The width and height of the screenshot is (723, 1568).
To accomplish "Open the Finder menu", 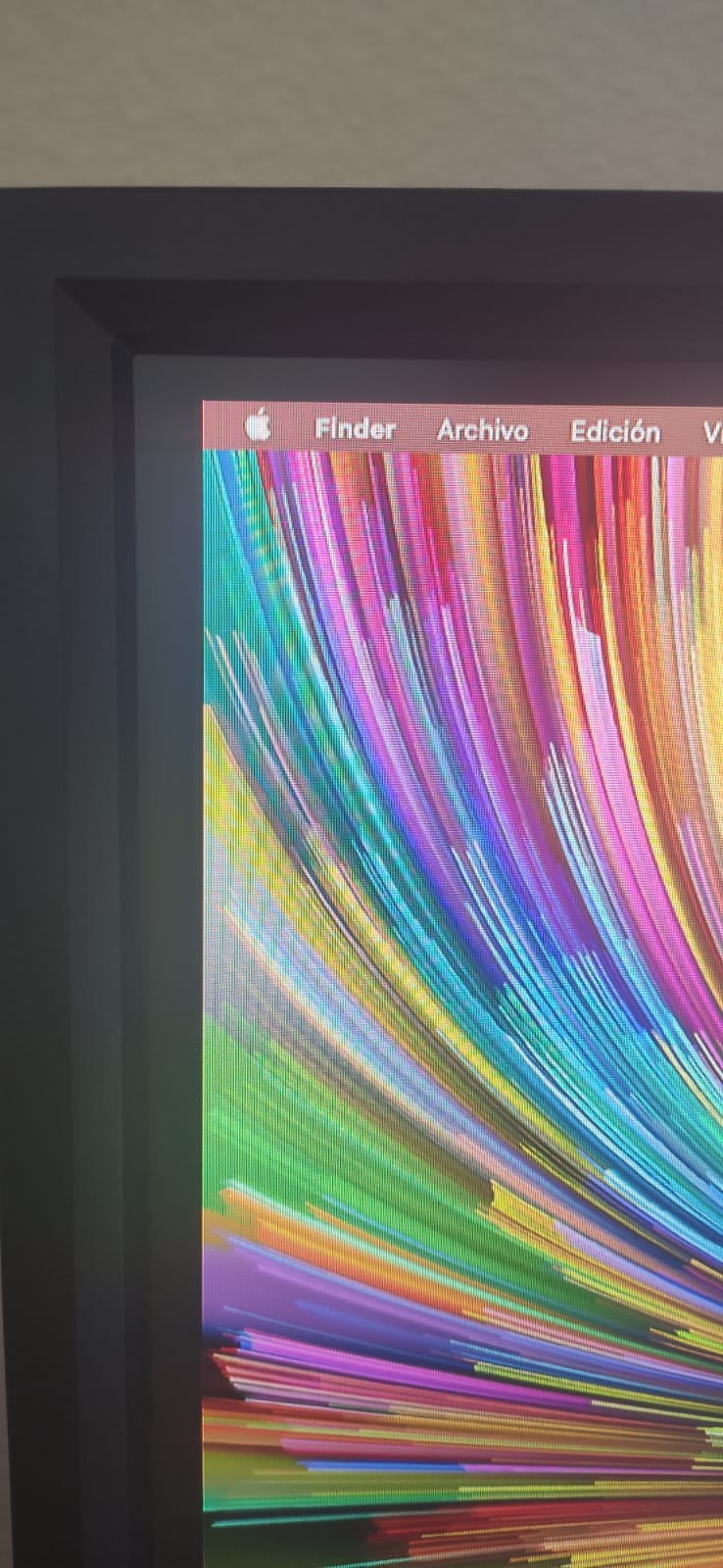I will click(x=355, y=428).
